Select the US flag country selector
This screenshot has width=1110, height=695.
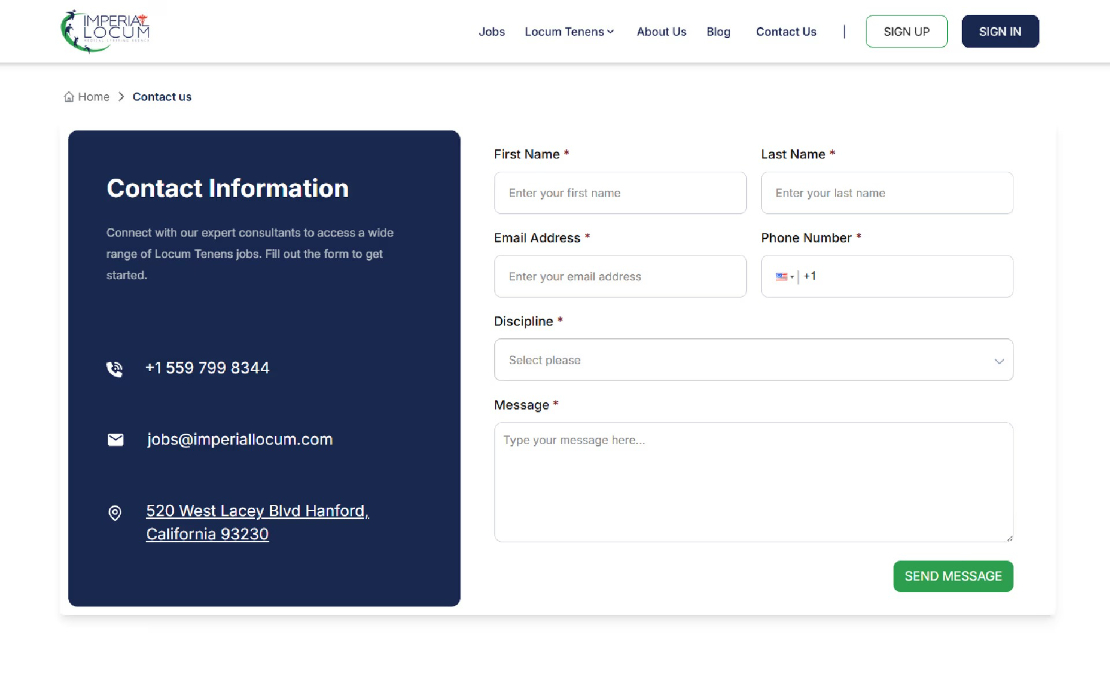pos(784,277)
